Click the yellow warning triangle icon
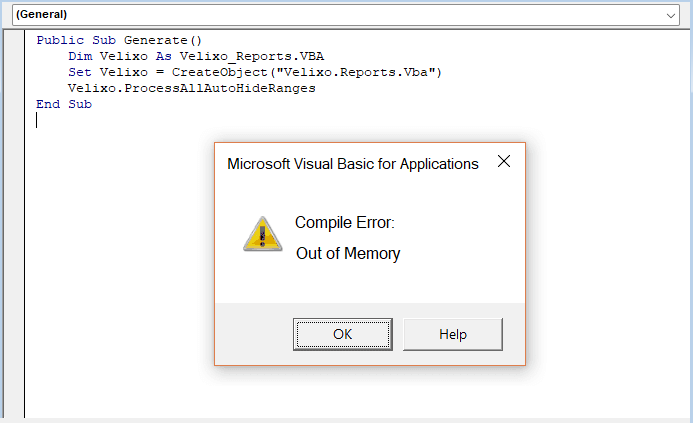Screen dimensions: 693x423 (263, 234)
